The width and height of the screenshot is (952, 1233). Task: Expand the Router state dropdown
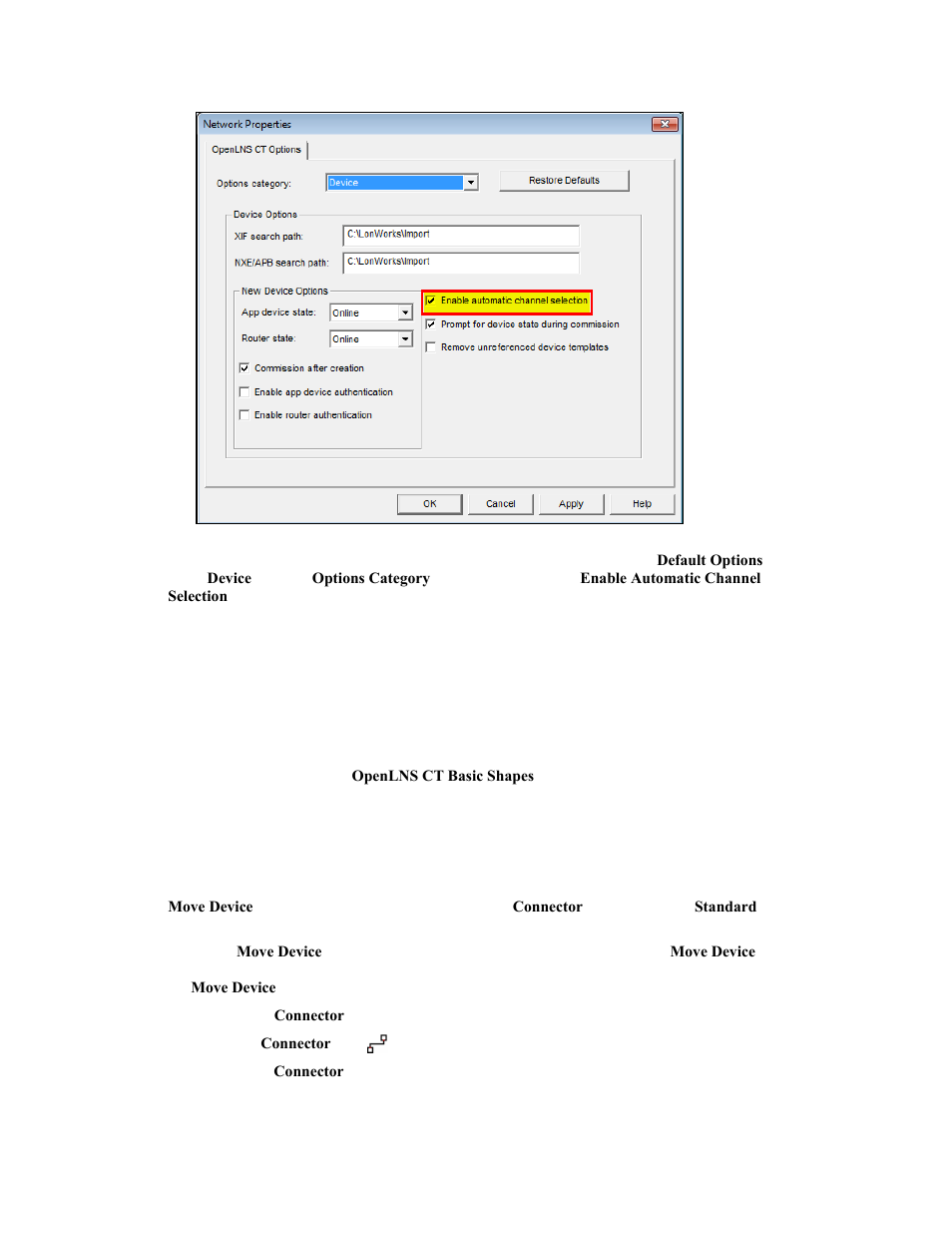click(405, 339)
